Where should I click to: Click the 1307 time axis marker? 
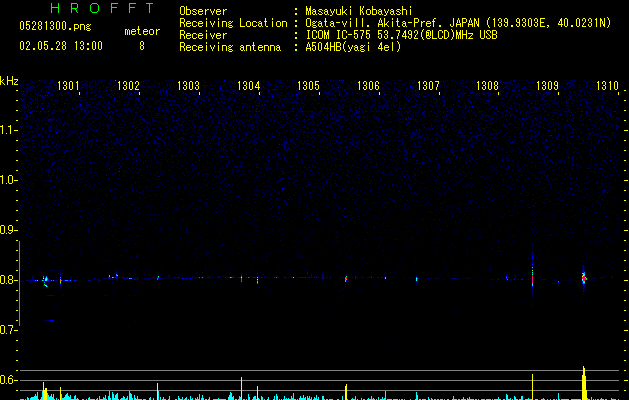(428, 86)
